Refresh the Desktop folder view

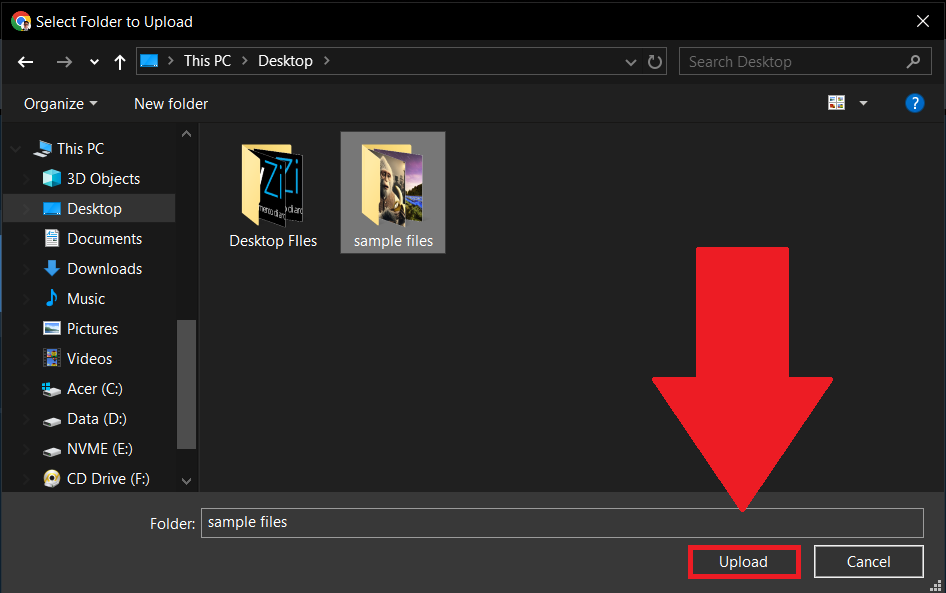[x=655, y=61]
